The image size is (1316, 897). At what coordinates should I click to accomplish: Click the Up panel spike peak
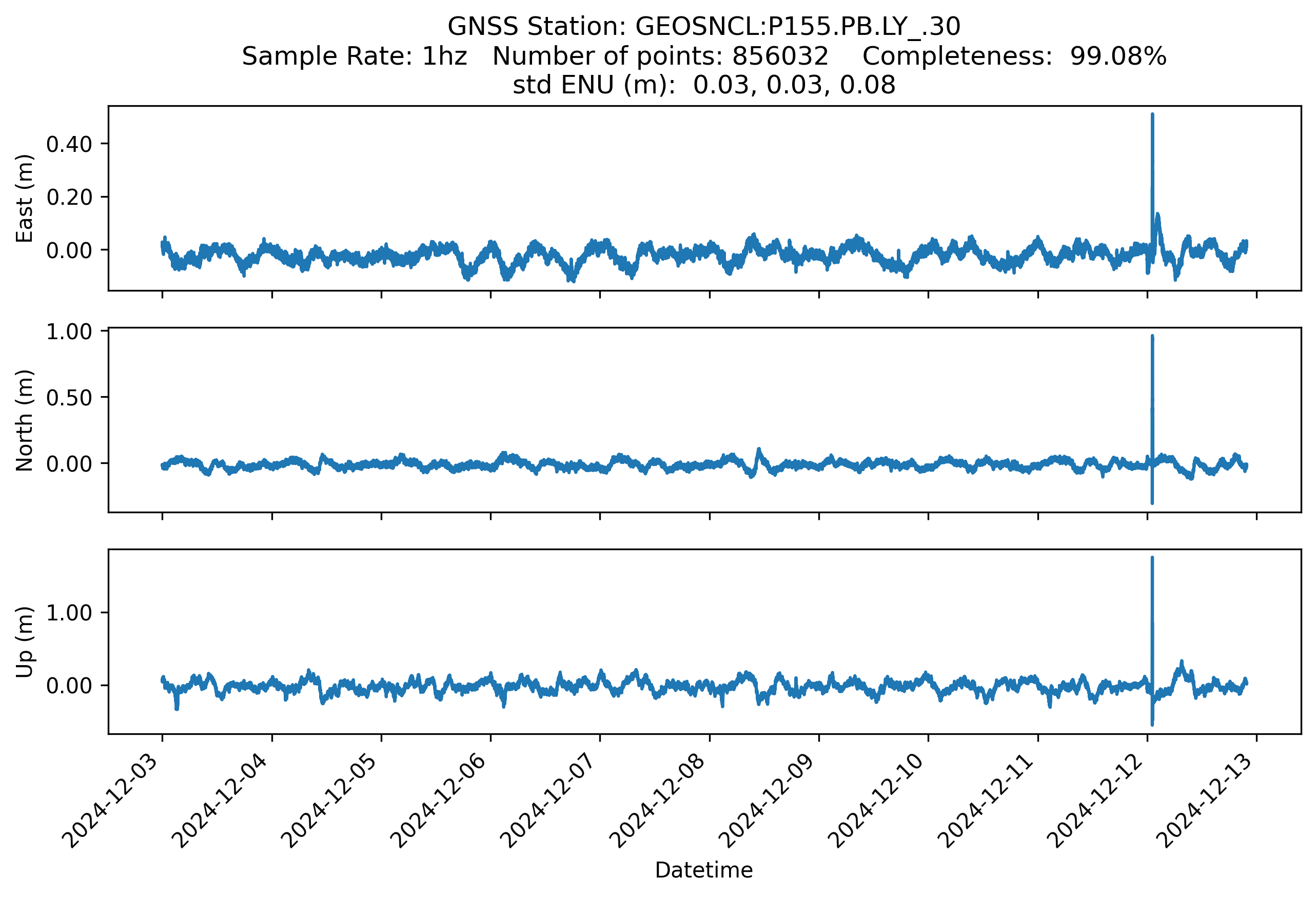(x=1152, y=559)
